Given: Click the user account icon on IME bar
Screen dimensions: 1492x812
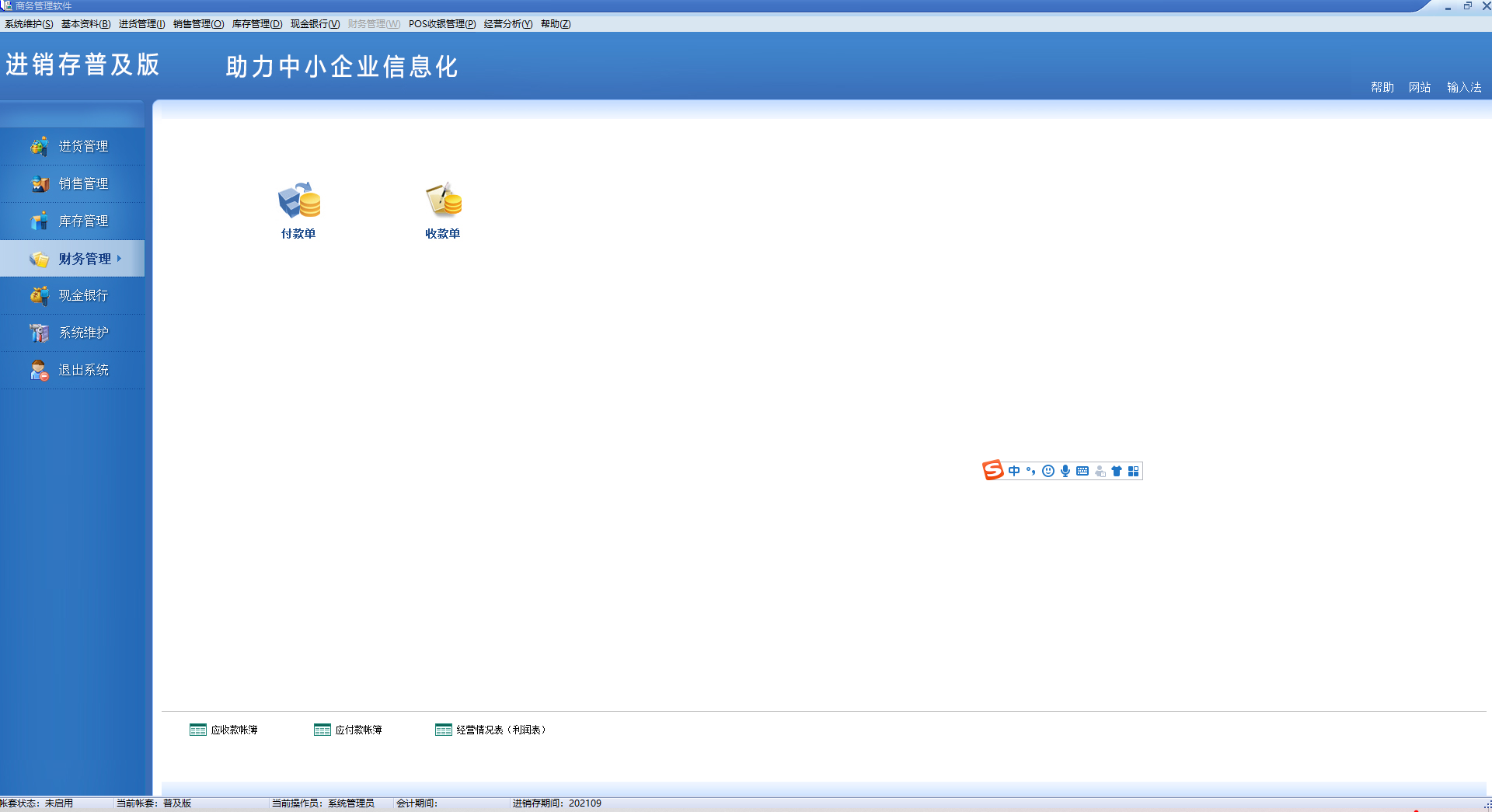Looking at the screenshot, I should pos(1100,471).
